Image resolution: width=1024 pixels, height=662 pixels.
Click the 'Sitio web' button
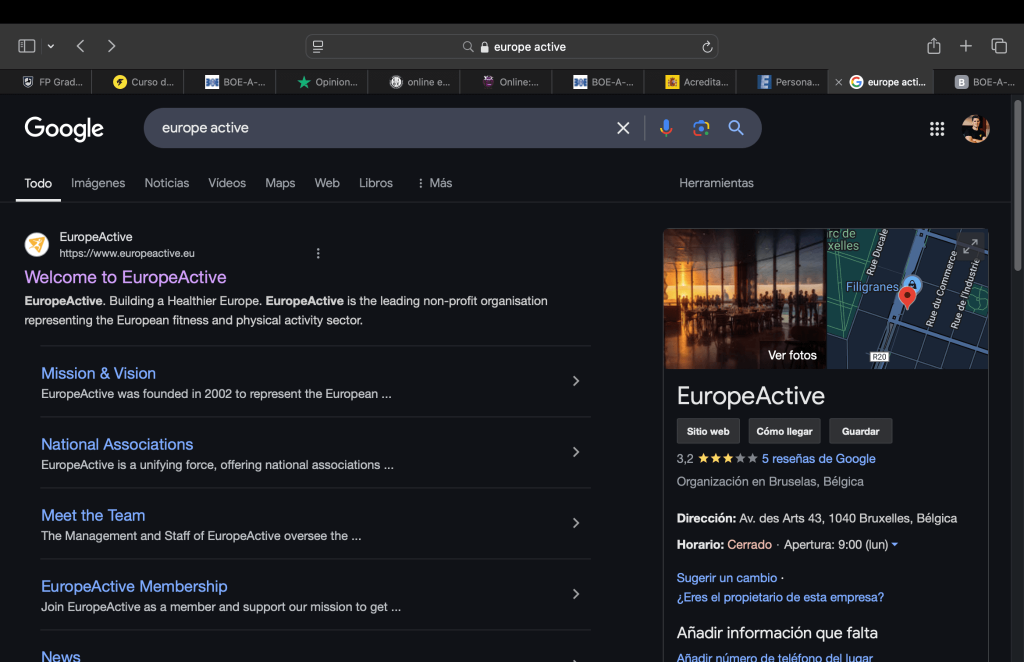tap(708, 432)
